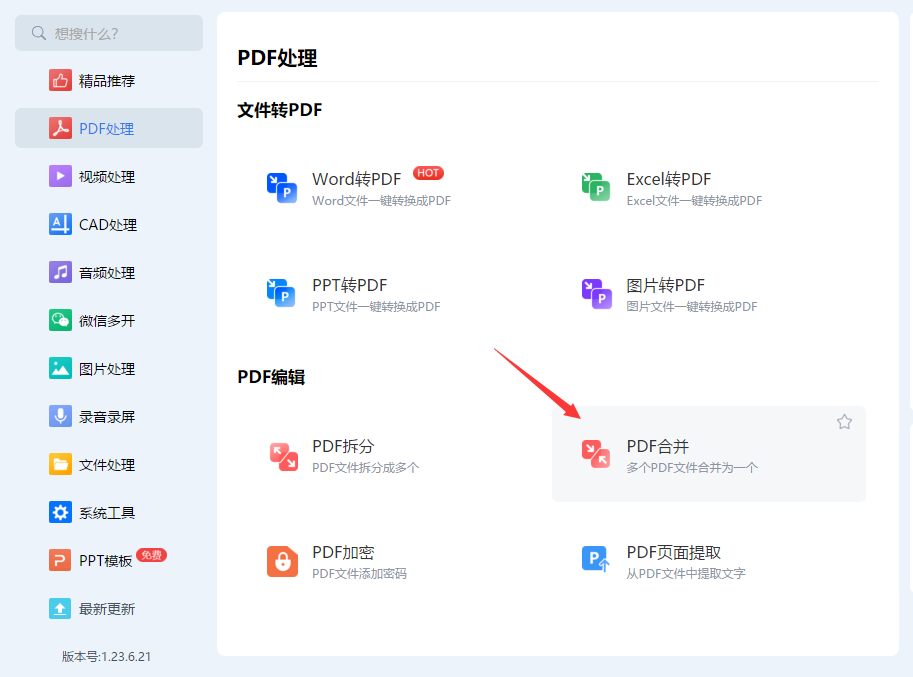913x677 pixels.
Task: Launch the Excel转PDF tool title
Action: click(x=668, y=179)
